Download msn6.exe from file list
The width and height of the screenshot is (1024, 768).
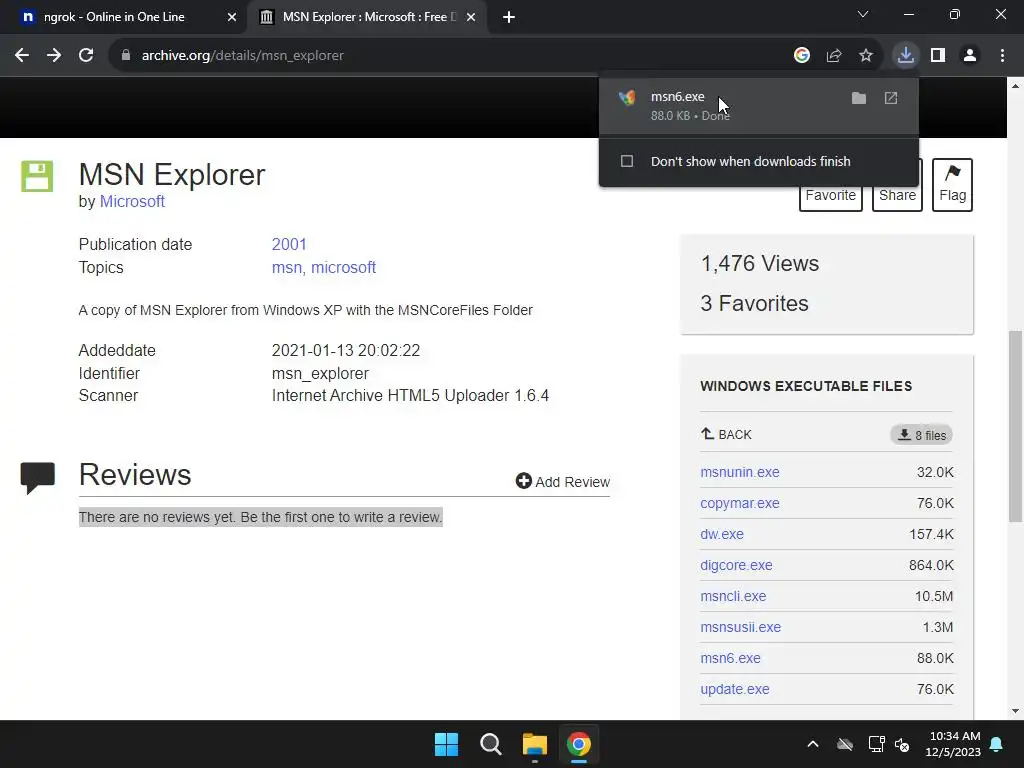pyautogui.click(x=730, y=658)
